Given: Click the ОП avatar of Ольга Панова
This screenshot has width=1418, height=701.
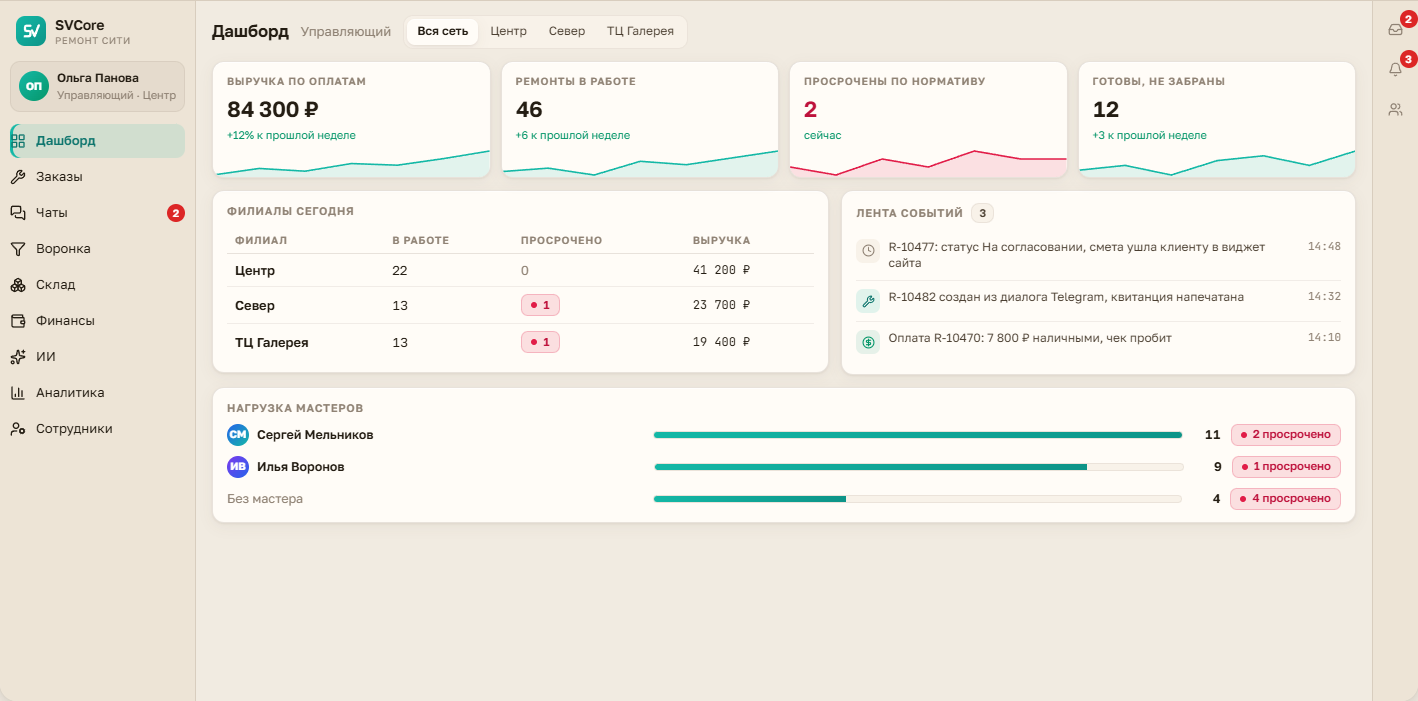Looking at the screenshot, I should tap(34, 86).
